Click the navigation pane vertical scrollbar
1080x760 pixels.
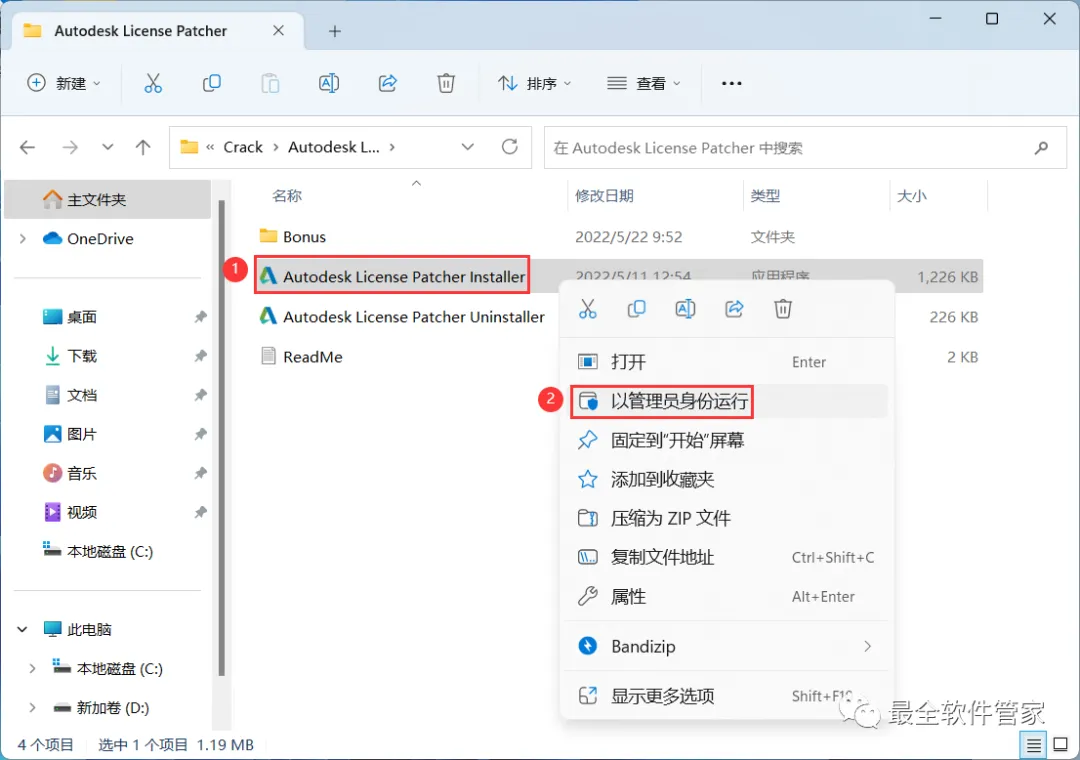(221, 438)
